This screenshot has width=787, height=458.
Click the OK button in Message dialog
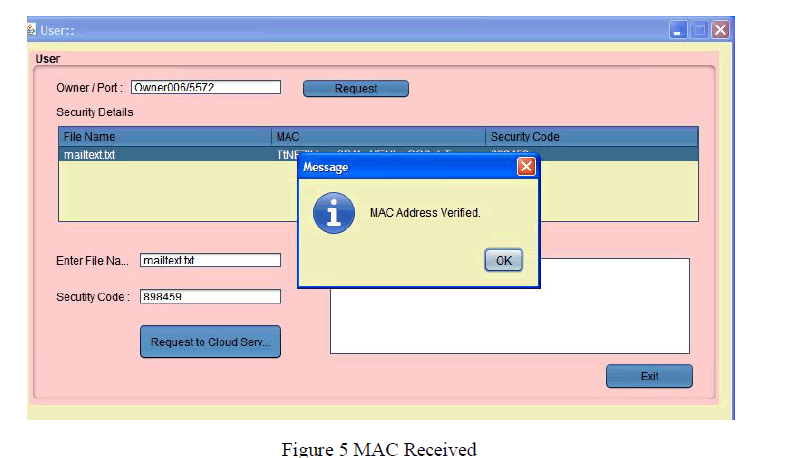(503, 260)
